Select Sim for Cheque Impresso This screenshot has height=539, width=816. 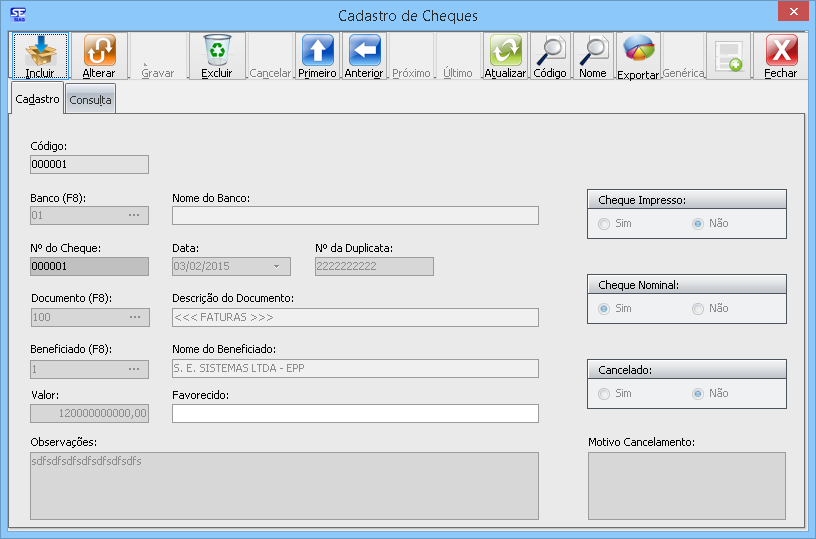tap(604, 224)
